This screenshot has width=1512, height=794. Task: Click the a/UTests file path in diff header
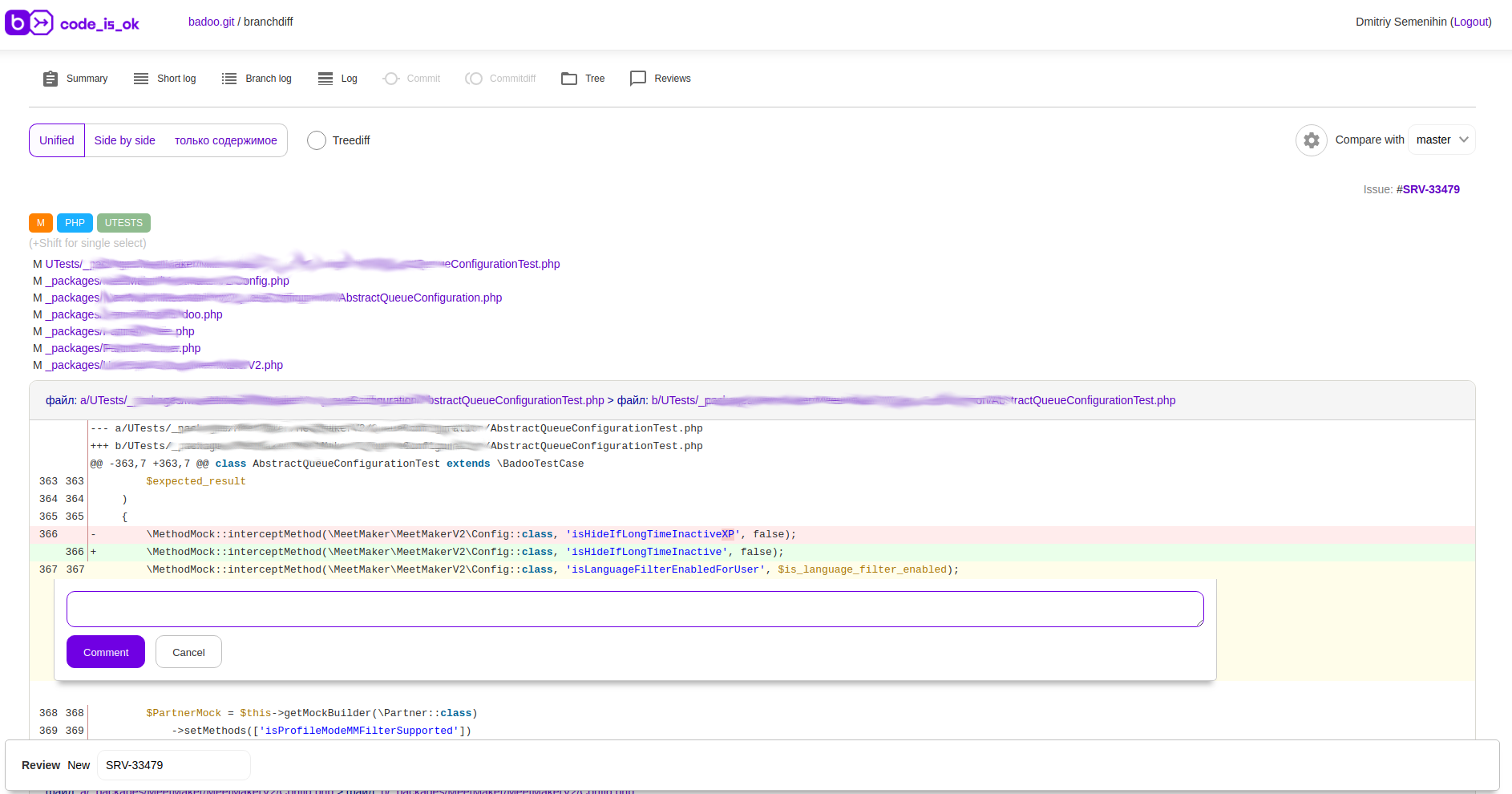pos(342,400)
